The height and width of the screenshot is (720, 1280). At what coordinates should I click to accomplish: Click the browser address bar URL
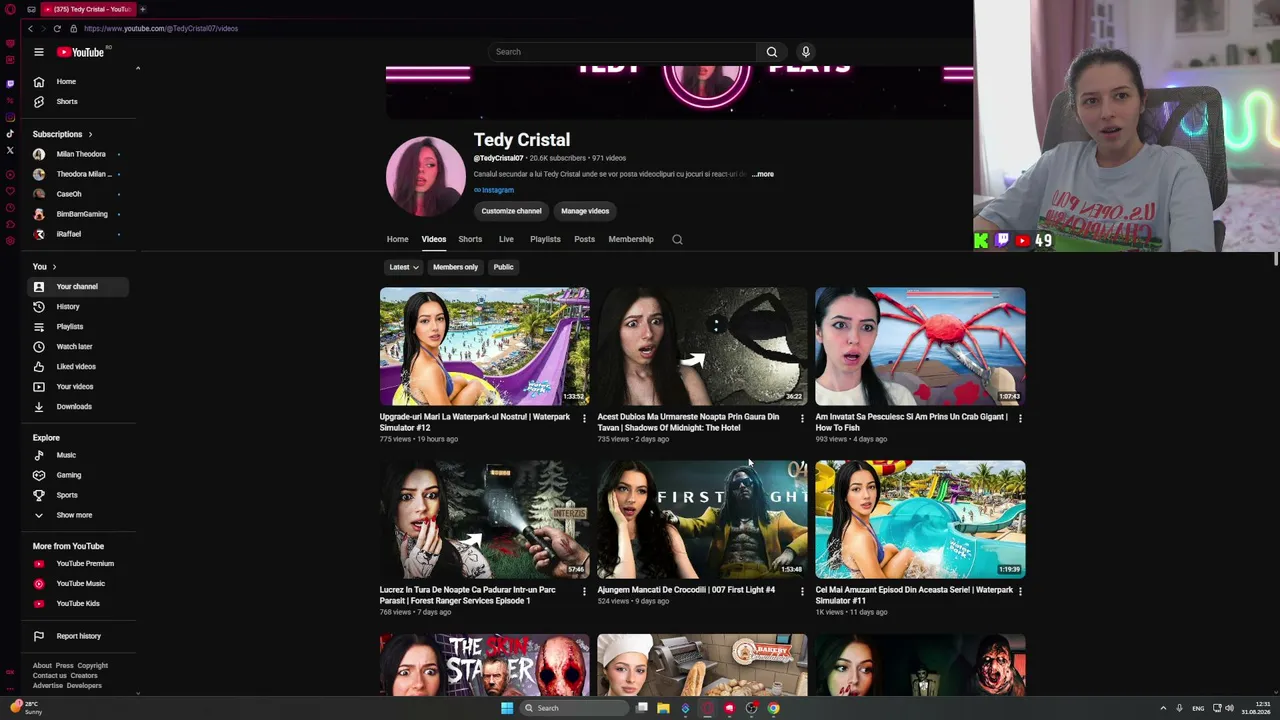pyautogui.click(x=161, y=28)
